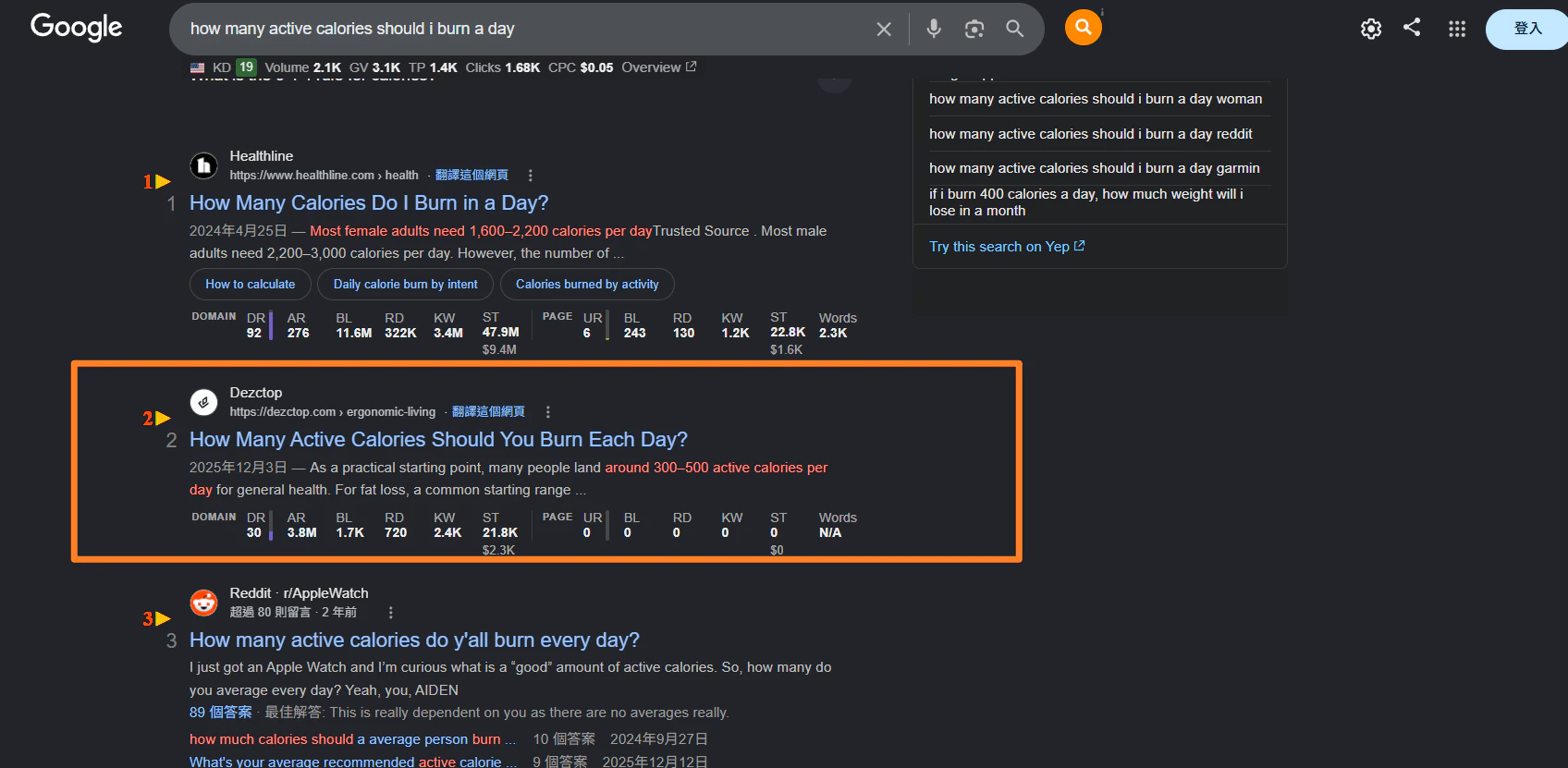
Task: Open Google Lens image search
Action: (x=974, y=29)
